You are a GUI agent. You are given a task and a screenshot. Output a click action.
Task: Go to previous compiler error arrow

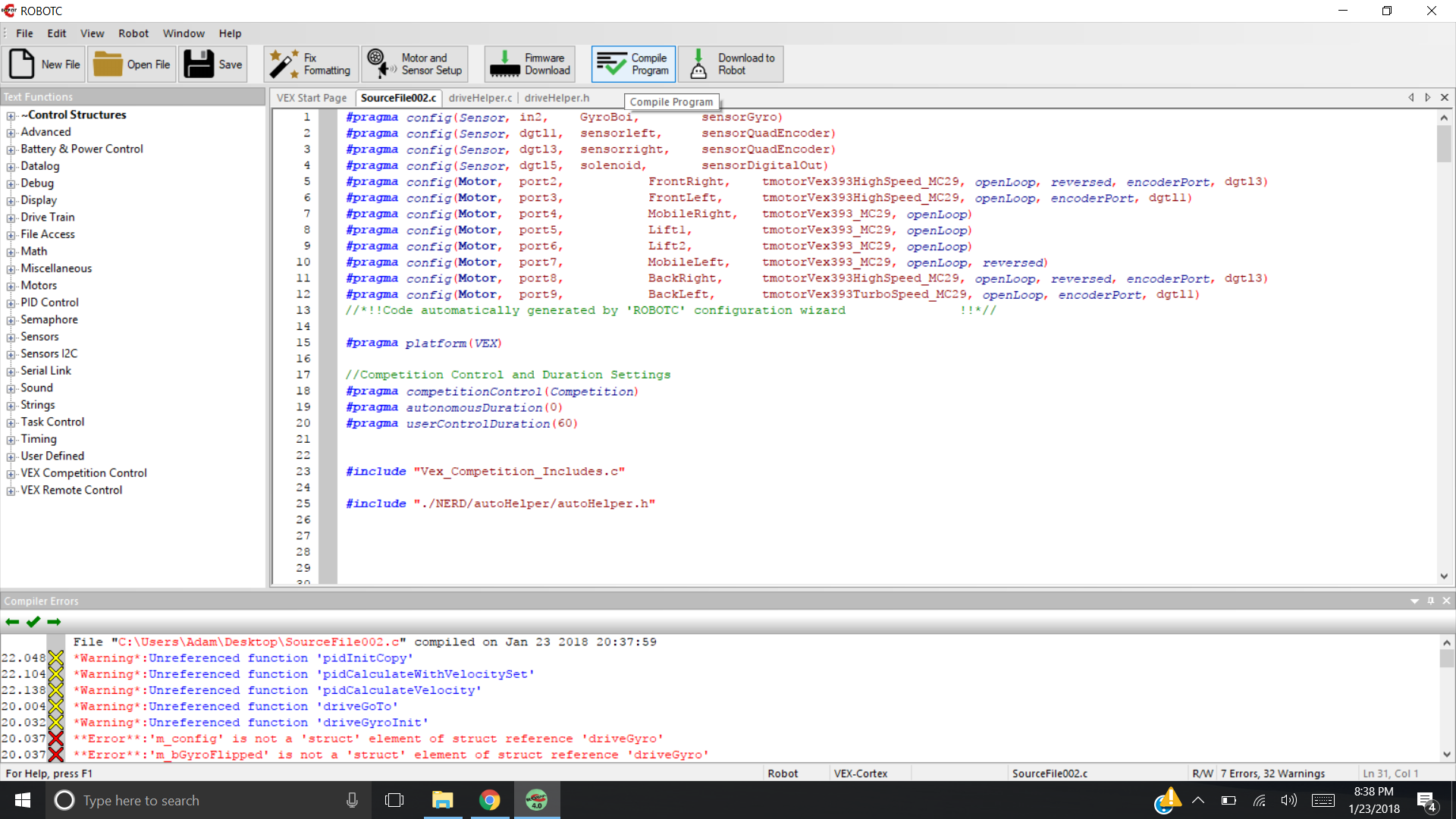click(x=12, y=622)
